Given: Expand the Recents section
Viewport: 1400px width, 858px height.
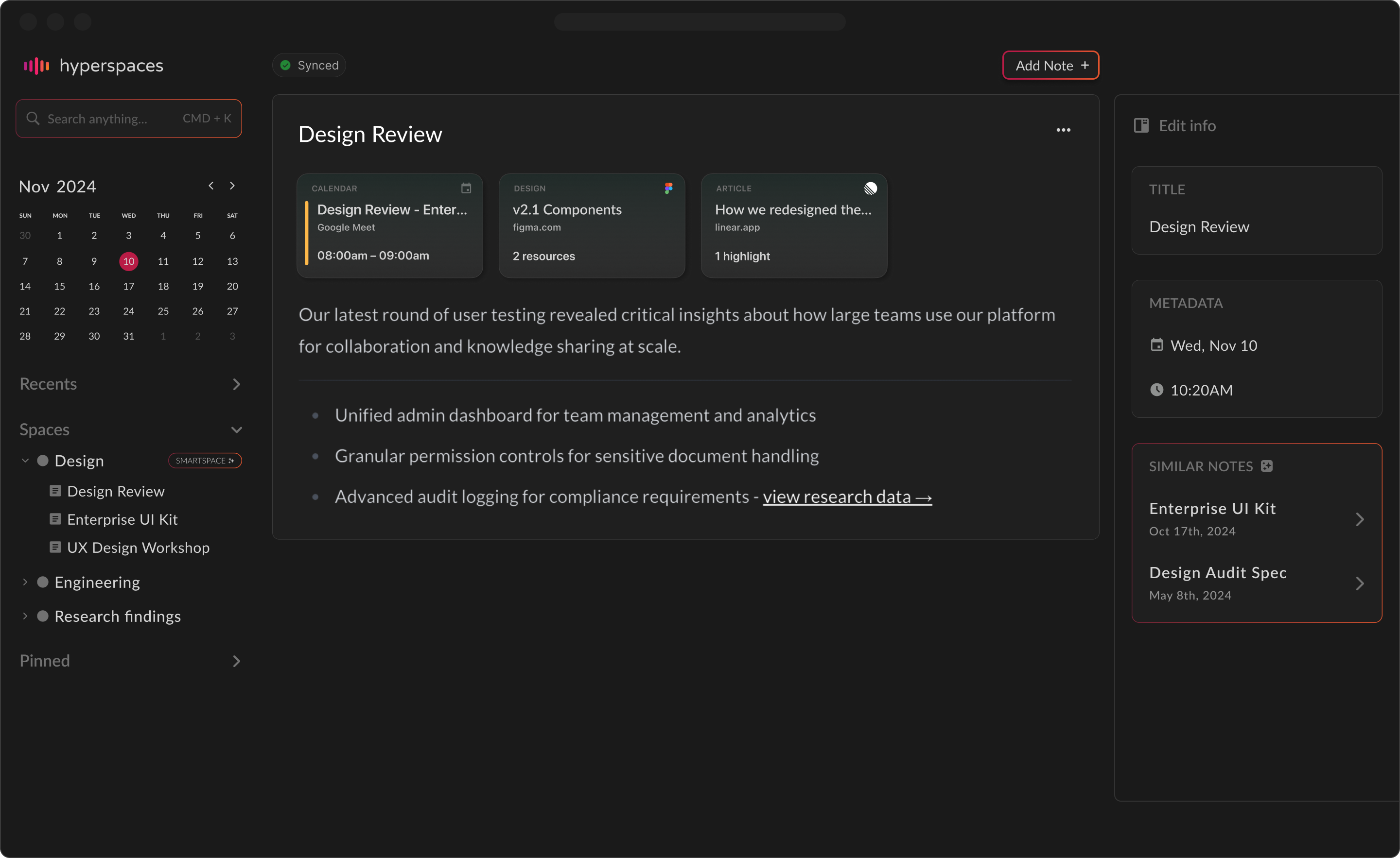Looking at the screenshot, I should pos(236,384).
